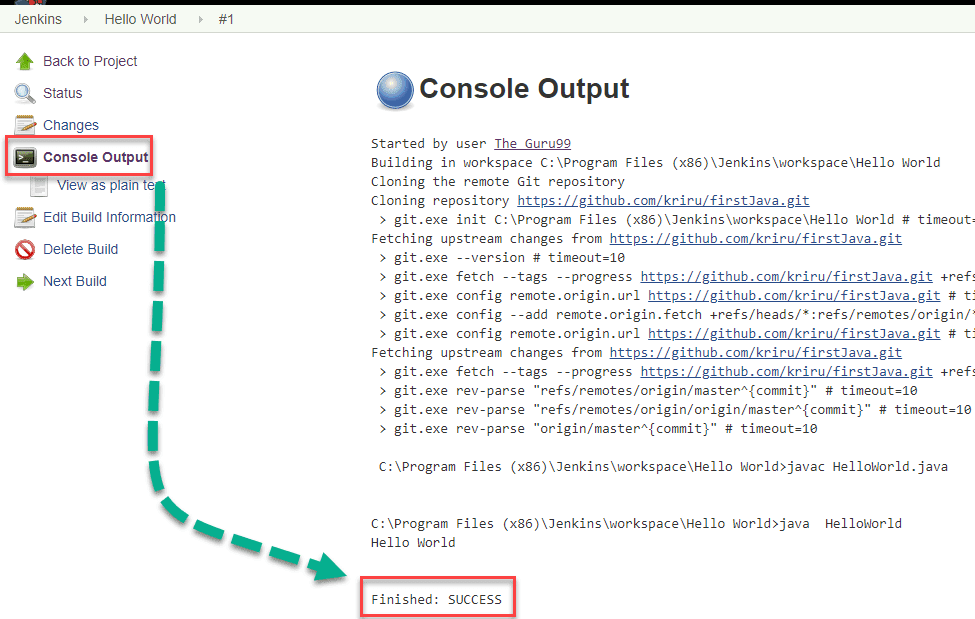This screenshot has width=975, height=619.
Task: Click the Status magnifying glass icon
Action: (x=26, y=92)
